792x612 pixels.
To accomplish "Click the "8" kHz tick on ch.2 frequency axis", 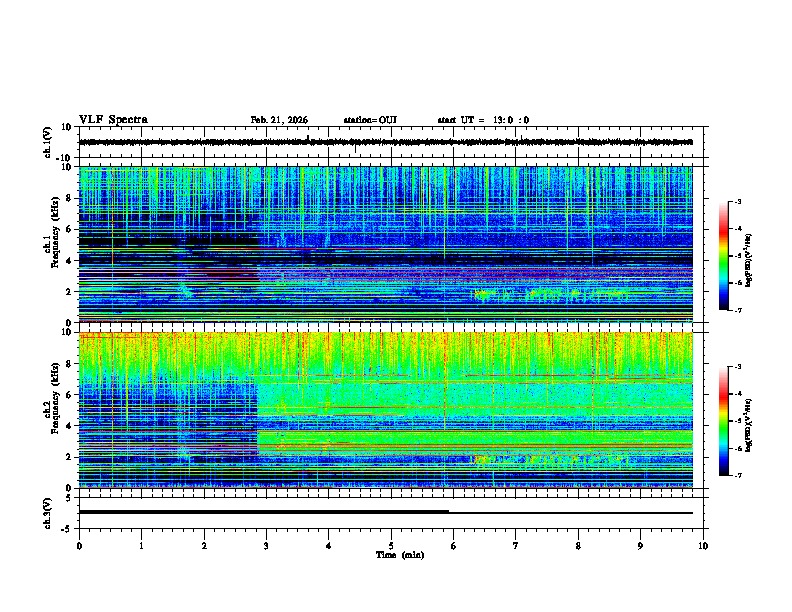I will (71, 364).
